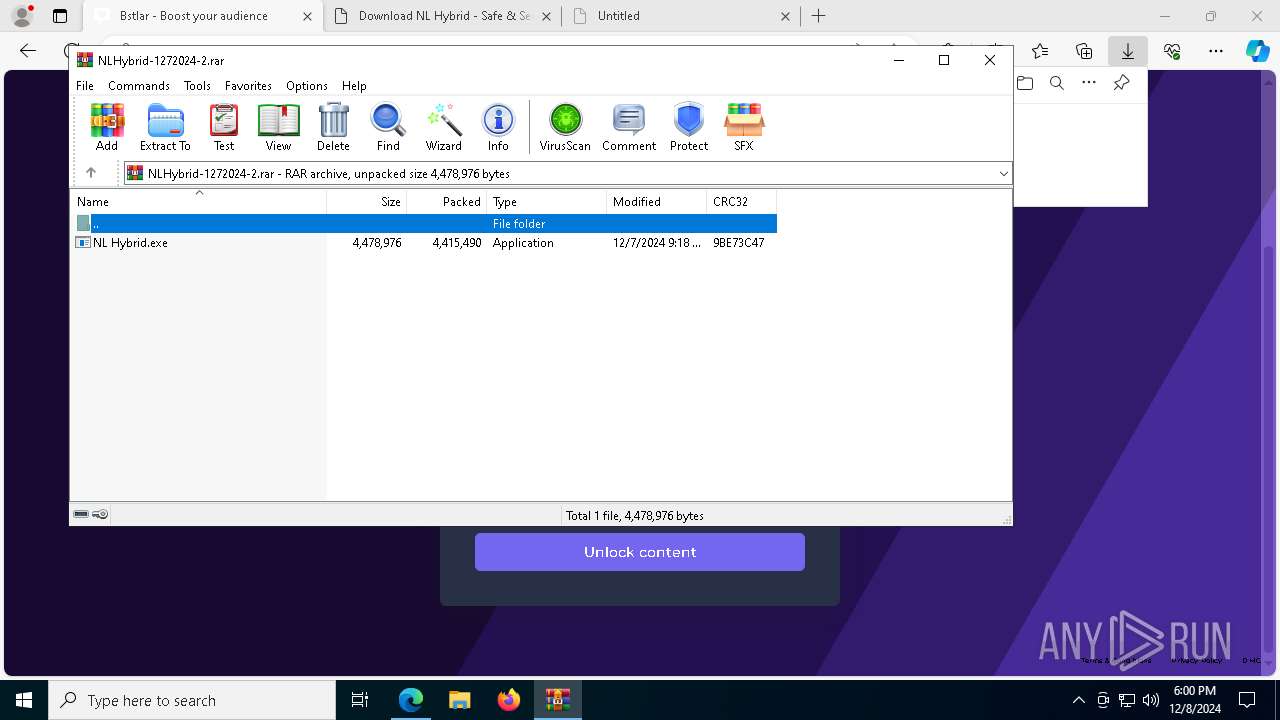Close the Untitled tab

tap(785, 16)
